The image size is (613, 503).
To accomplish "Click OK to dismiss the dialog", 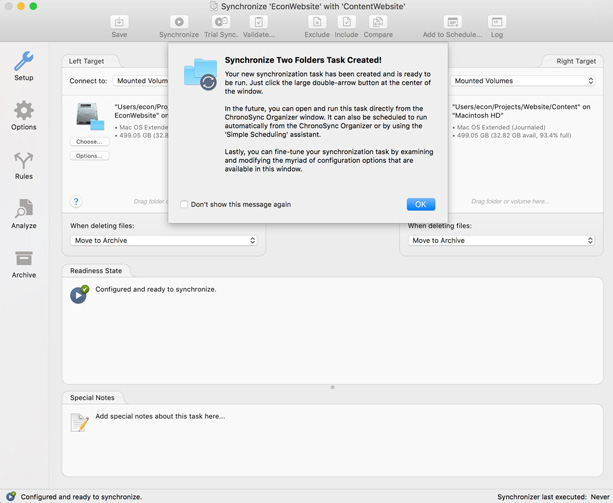I will coord(421,204).
